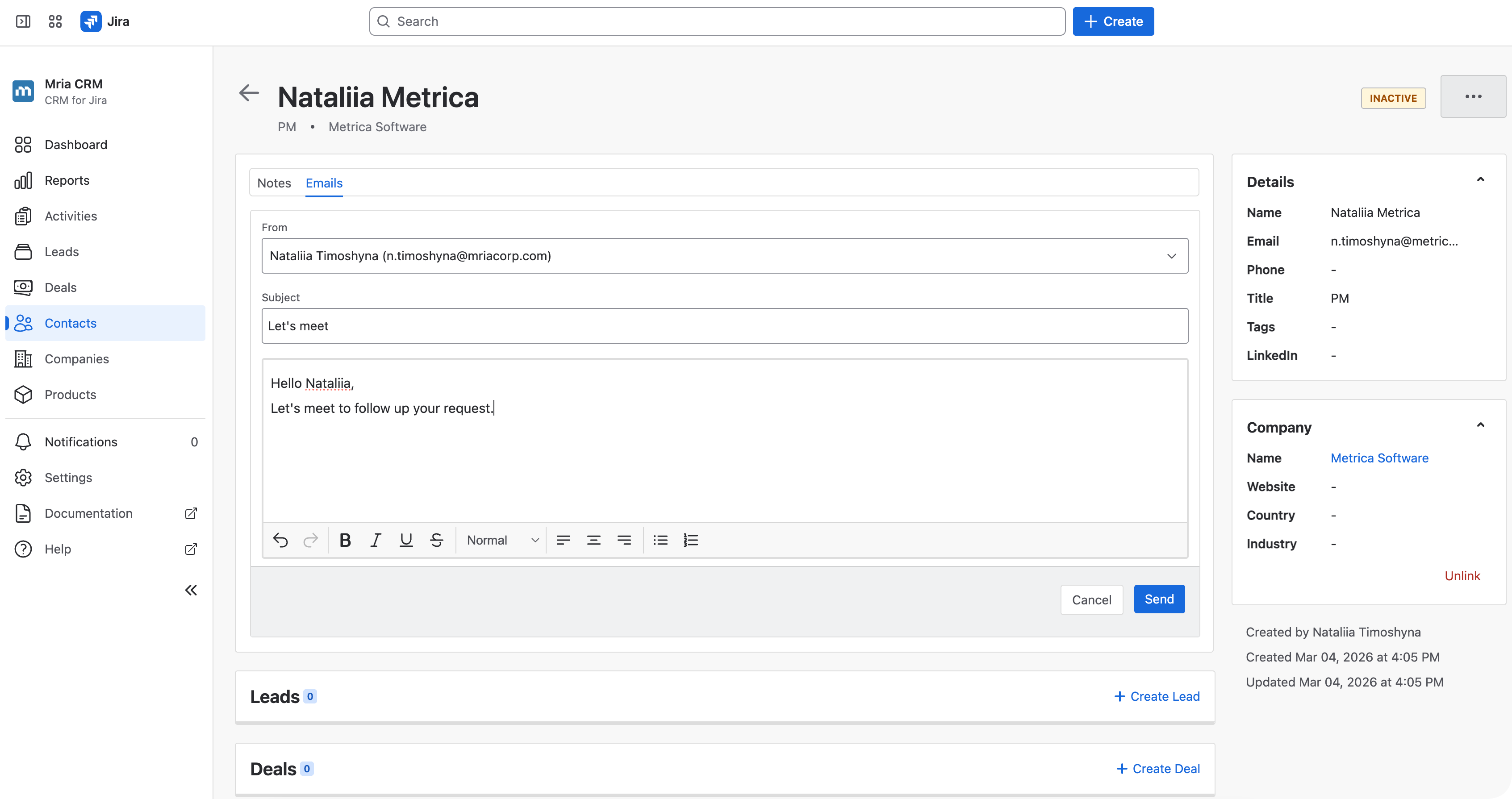The width and height of the screenshot is (1512, 799).
Task: Cancel the email draft
Action: pos(1091,600)
